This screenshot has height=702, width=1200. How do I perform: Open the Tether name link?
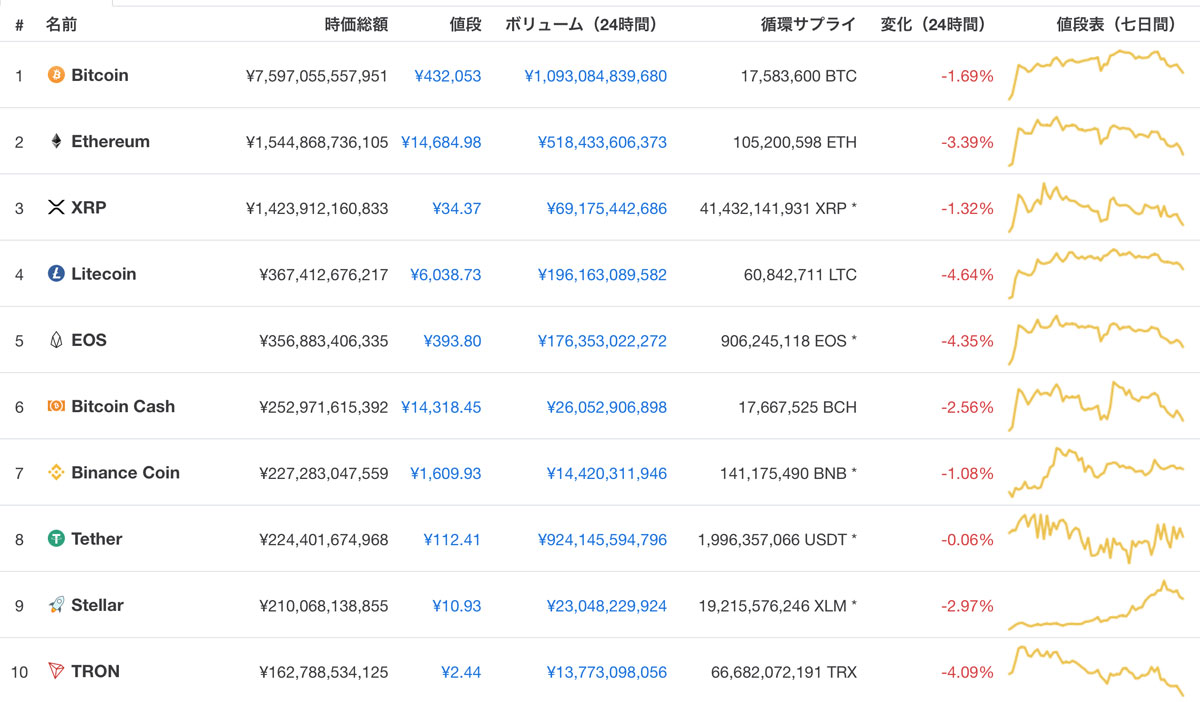(x=97, y=539)
